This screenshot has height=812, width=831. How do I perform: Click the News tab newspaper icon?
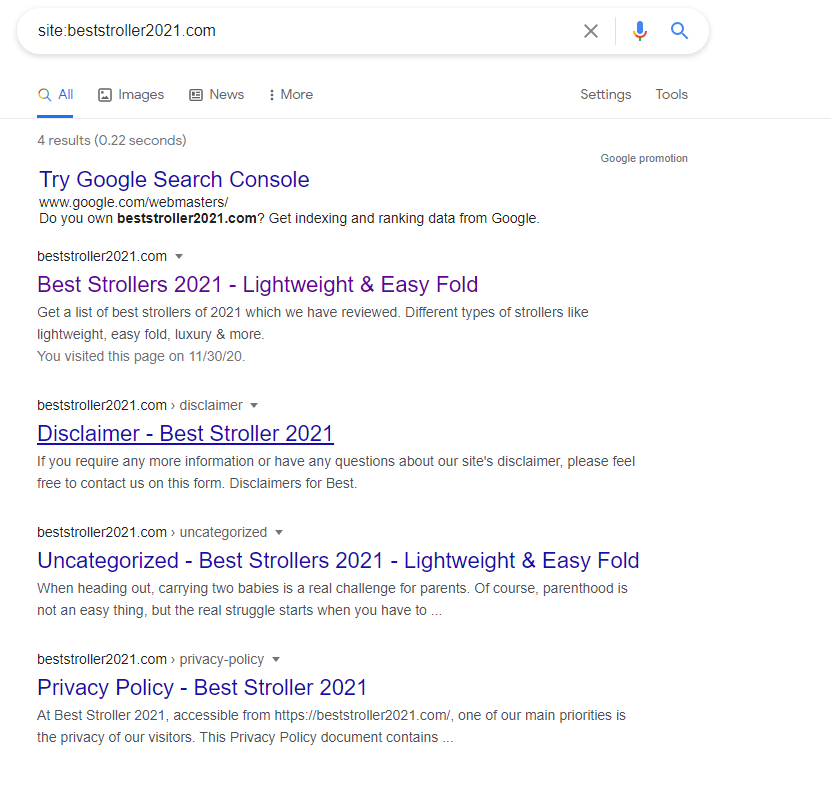(x=196, y=95)
